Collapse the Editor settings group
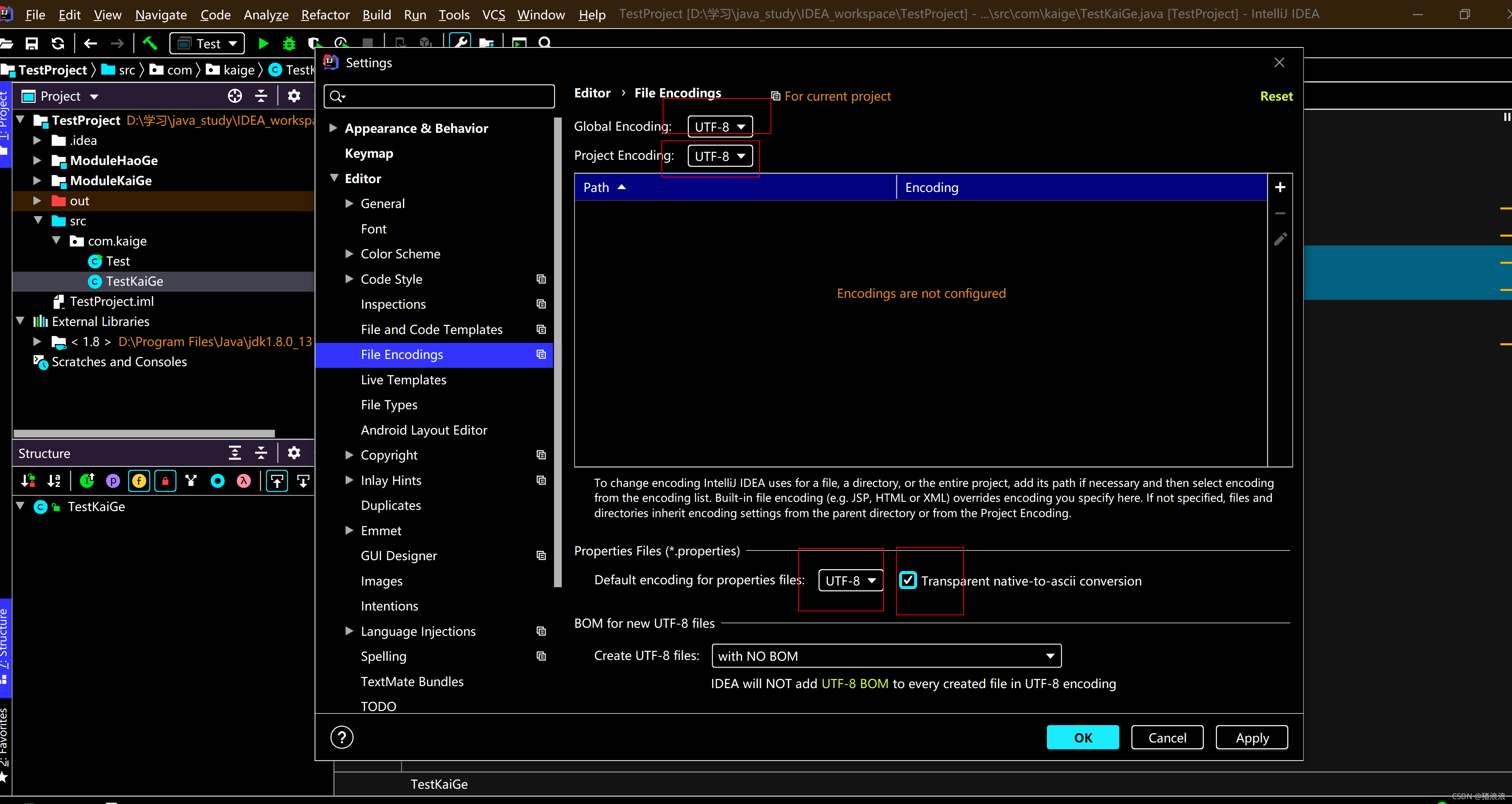 coord(334,178)
